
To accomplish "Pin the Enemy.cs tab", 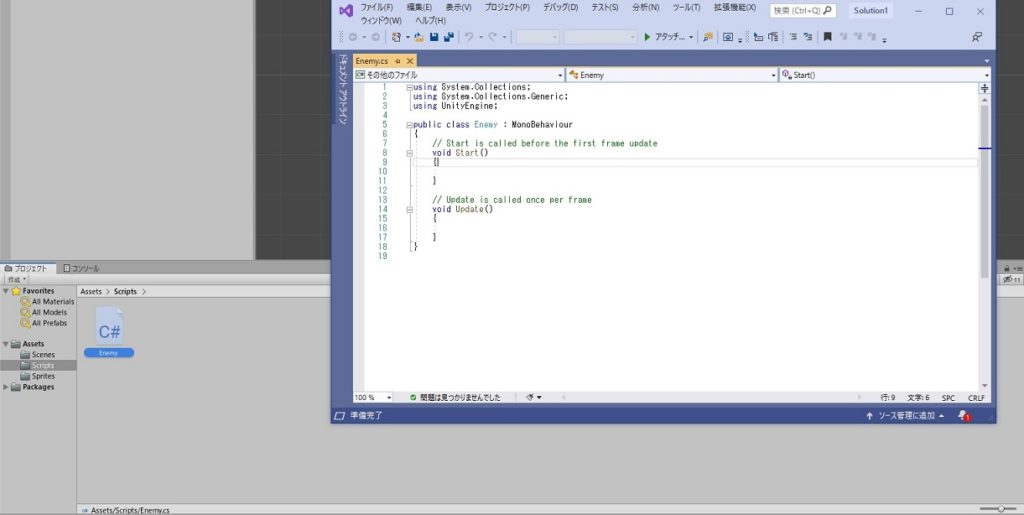I will [397, 61].
